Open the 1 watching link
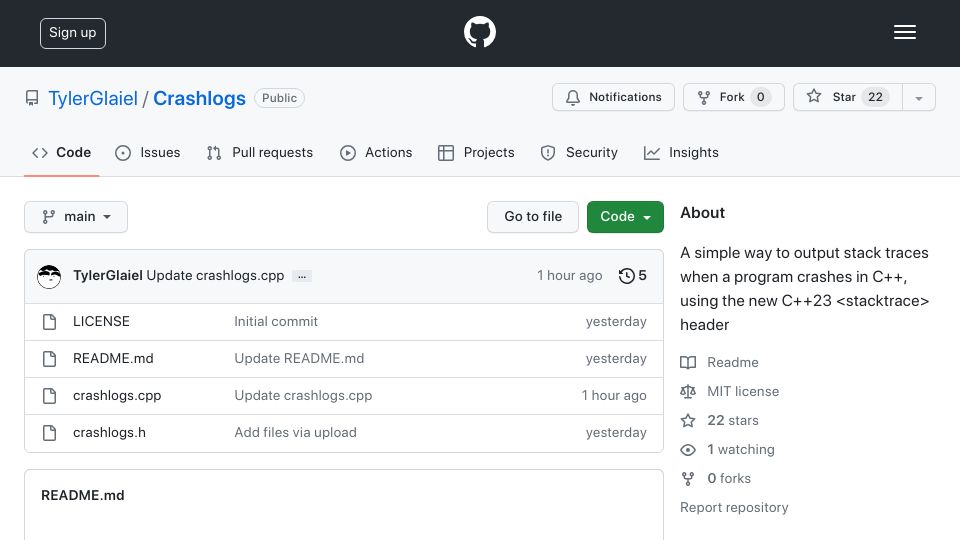The width and height of the screenshot is (960, 540). click(x=741, y=449)
